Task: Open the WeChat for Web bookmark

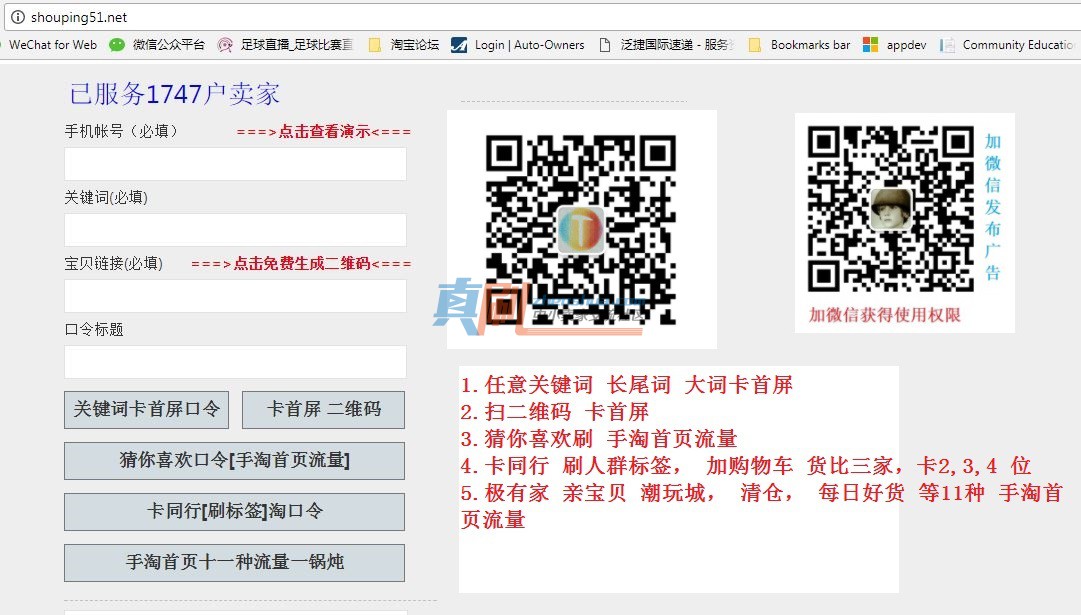Action: pyautogui.click(x=53, y=45)
